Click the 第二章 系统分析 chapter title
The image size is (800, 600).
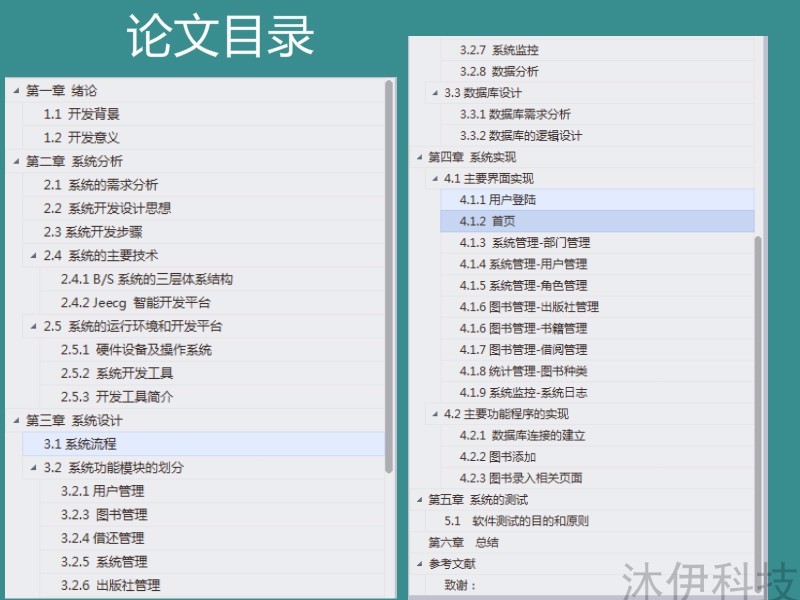point(74,161)
